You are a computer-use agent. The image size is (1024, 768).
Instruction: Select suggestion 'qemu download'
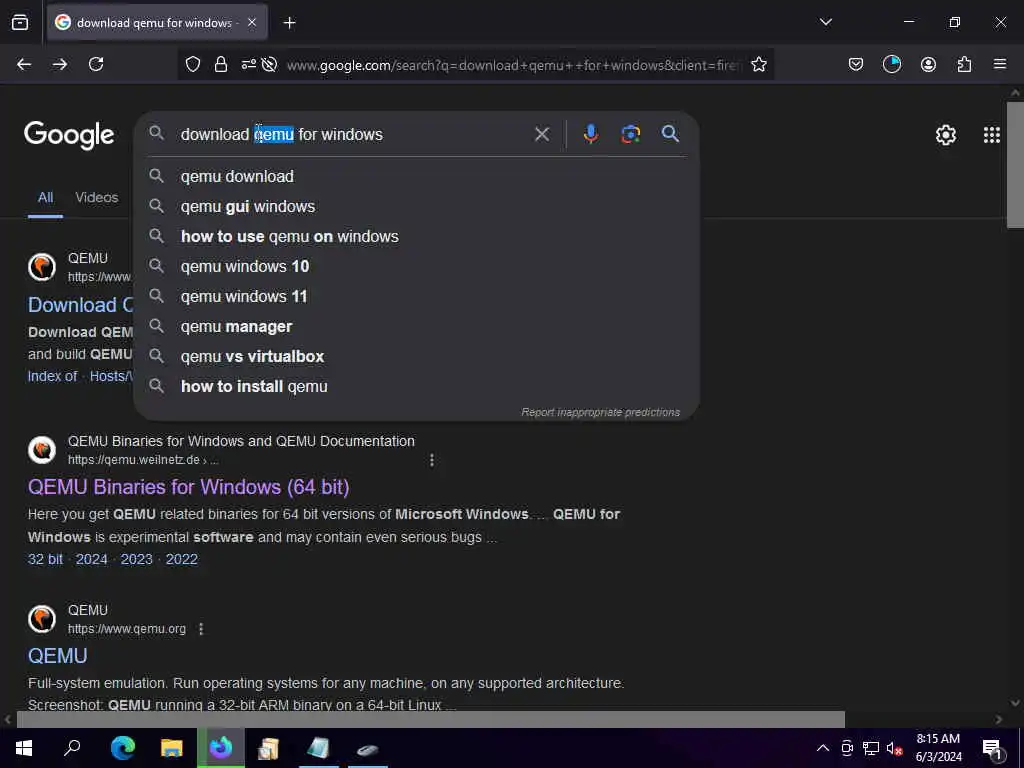click(417, 176)
